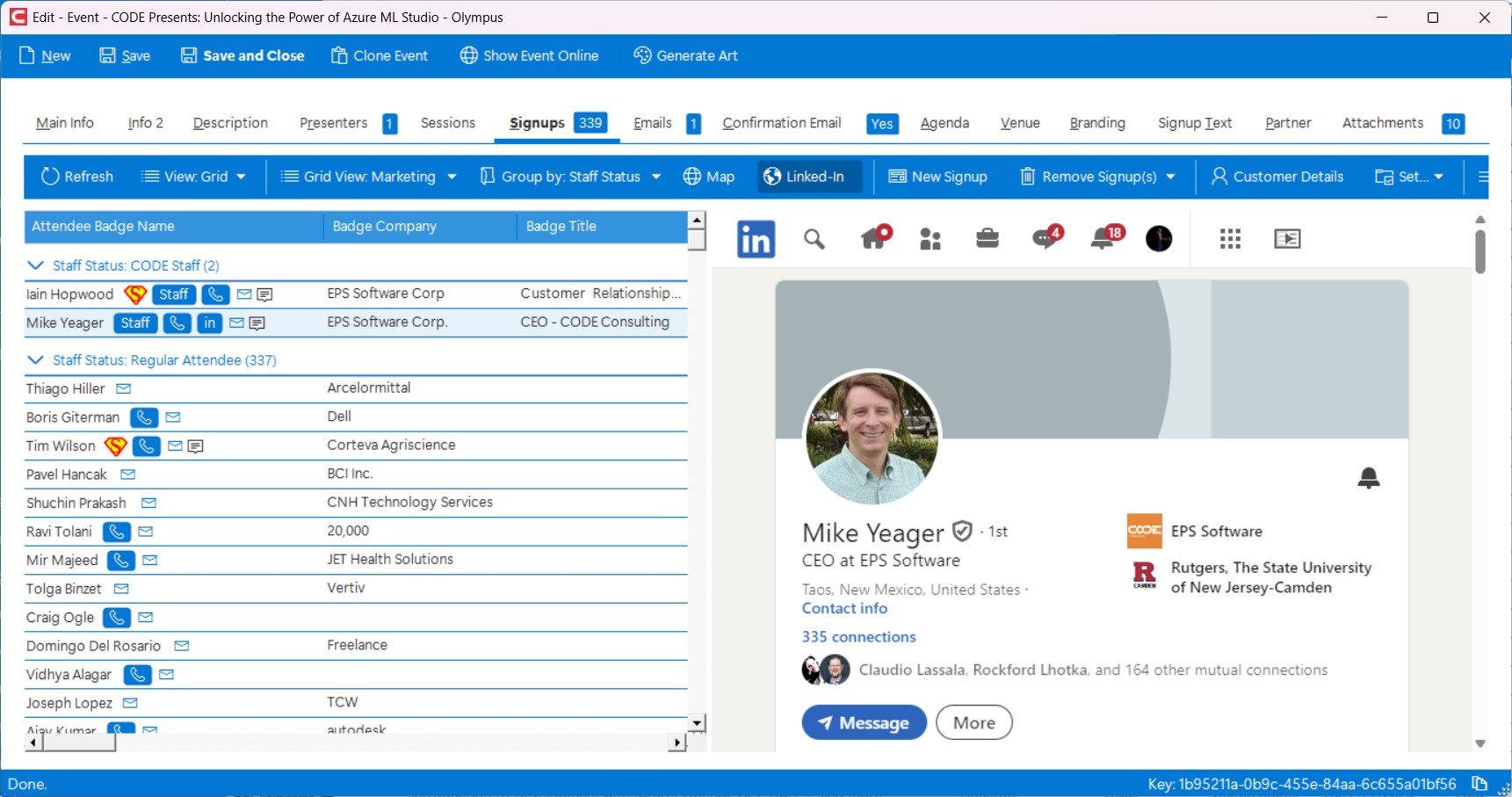Image resolution: width=1512 pixels, height=797 pixels.
Task: Click Mike Yeager's profile photo
Action: 872,437
